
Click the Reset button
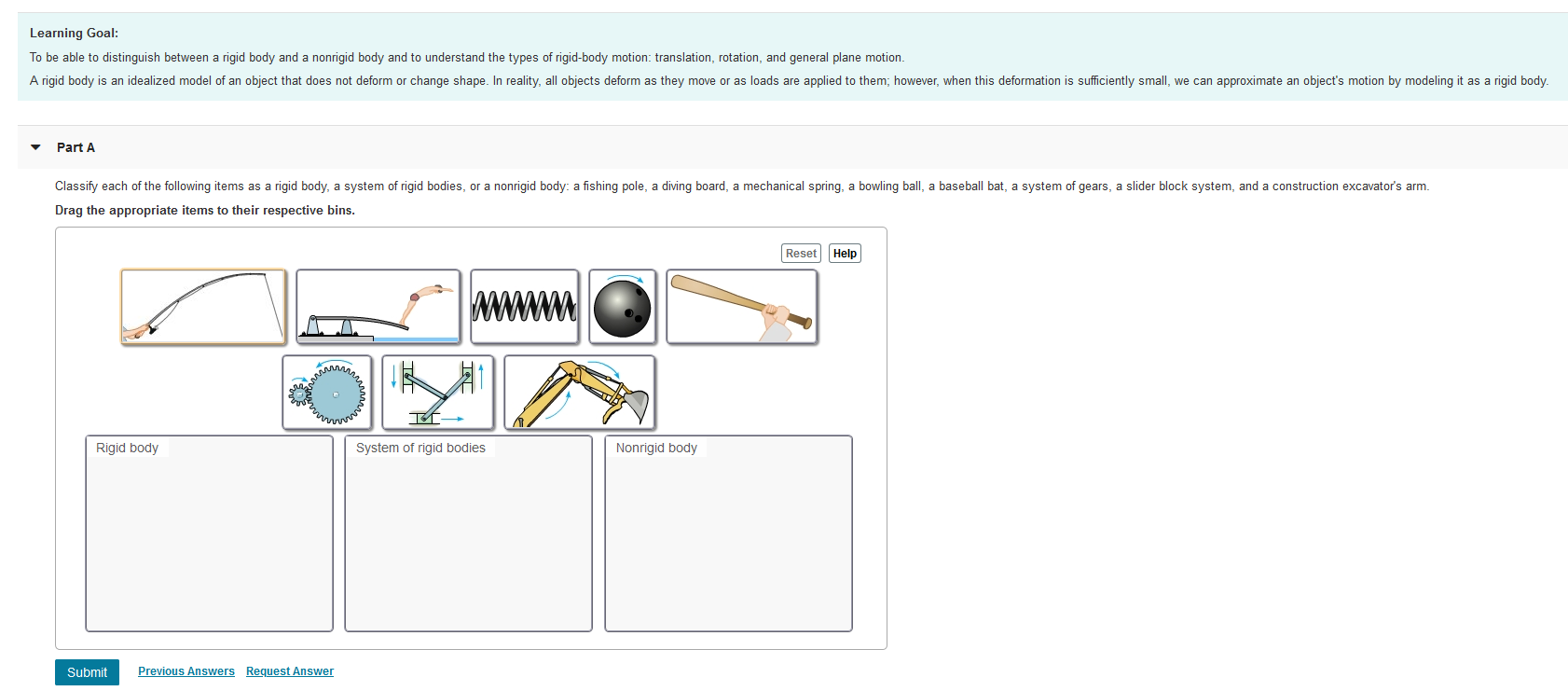tap(801, 254)
